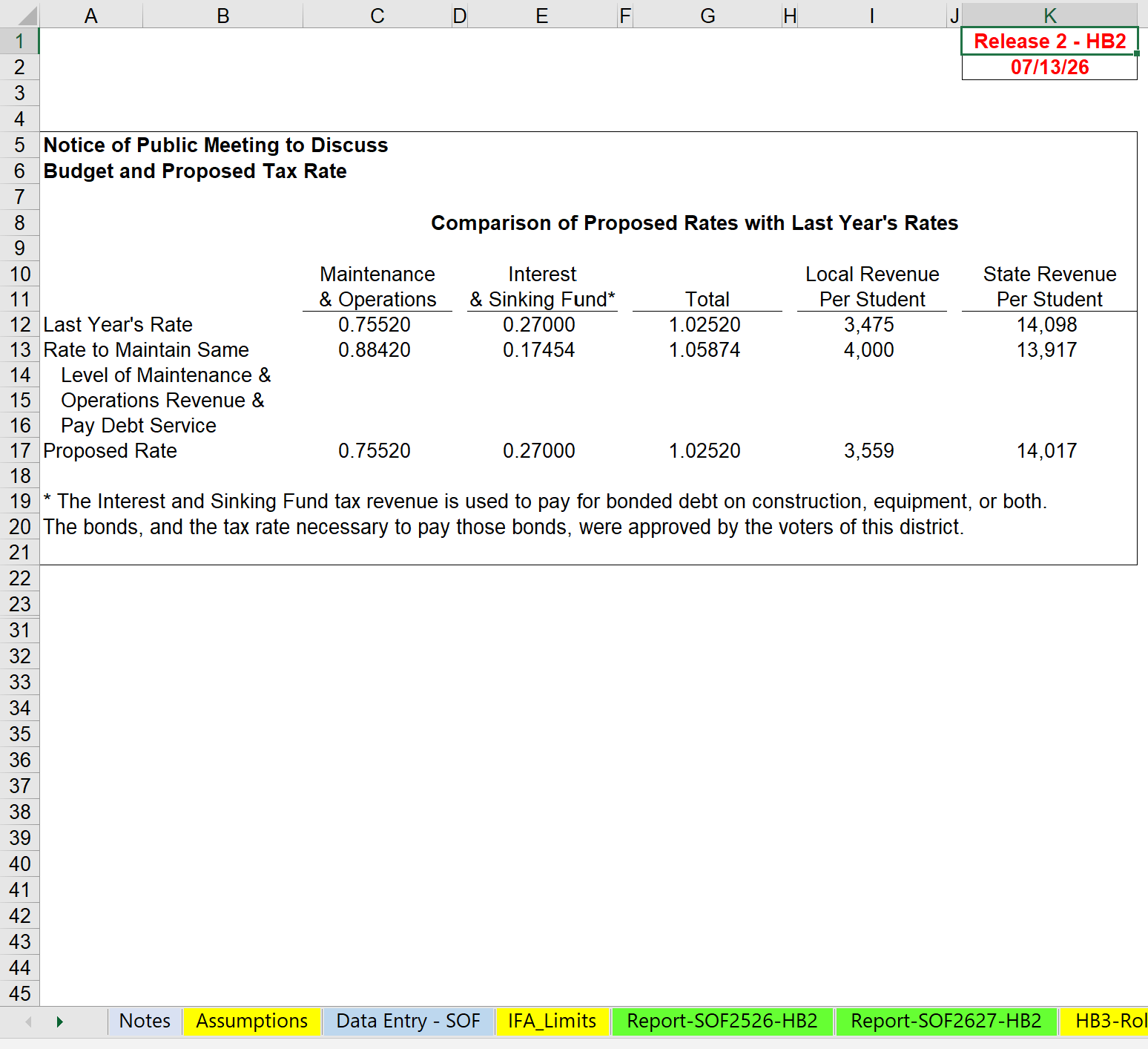
Task: Click the row 12 header
Action: 20,324
